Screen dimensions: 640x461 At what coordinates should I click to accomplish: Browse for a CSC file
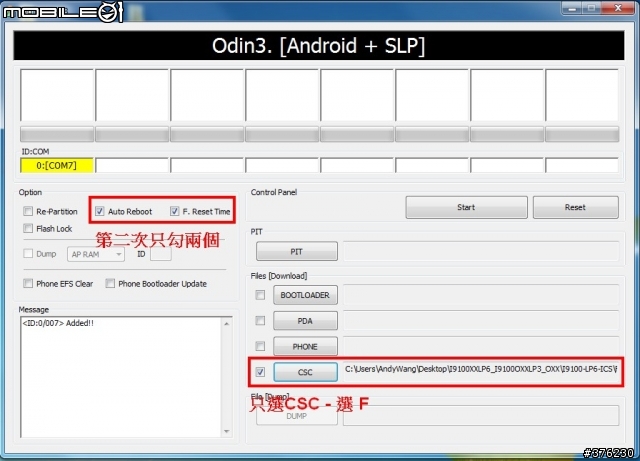[x=305, y=372]
